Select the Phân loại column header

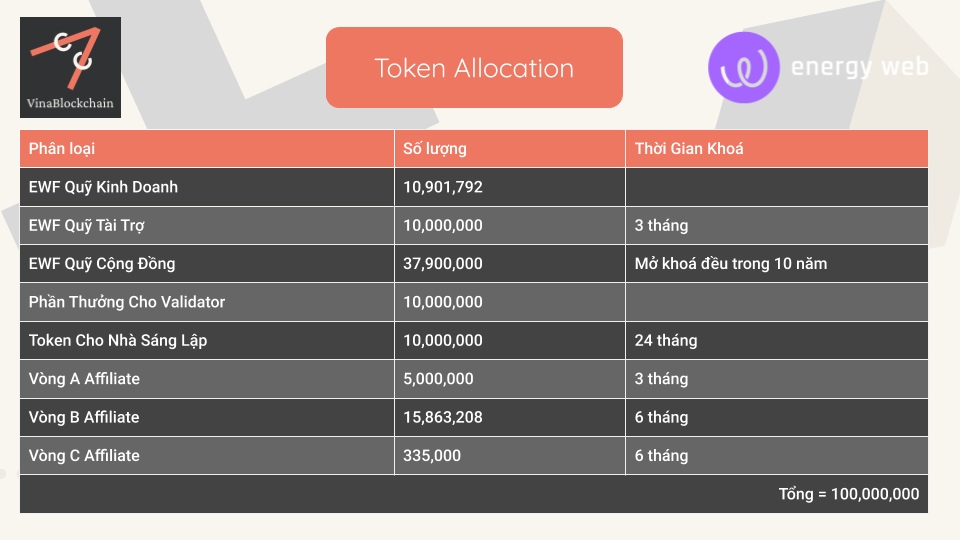click(x=207, y=149)
